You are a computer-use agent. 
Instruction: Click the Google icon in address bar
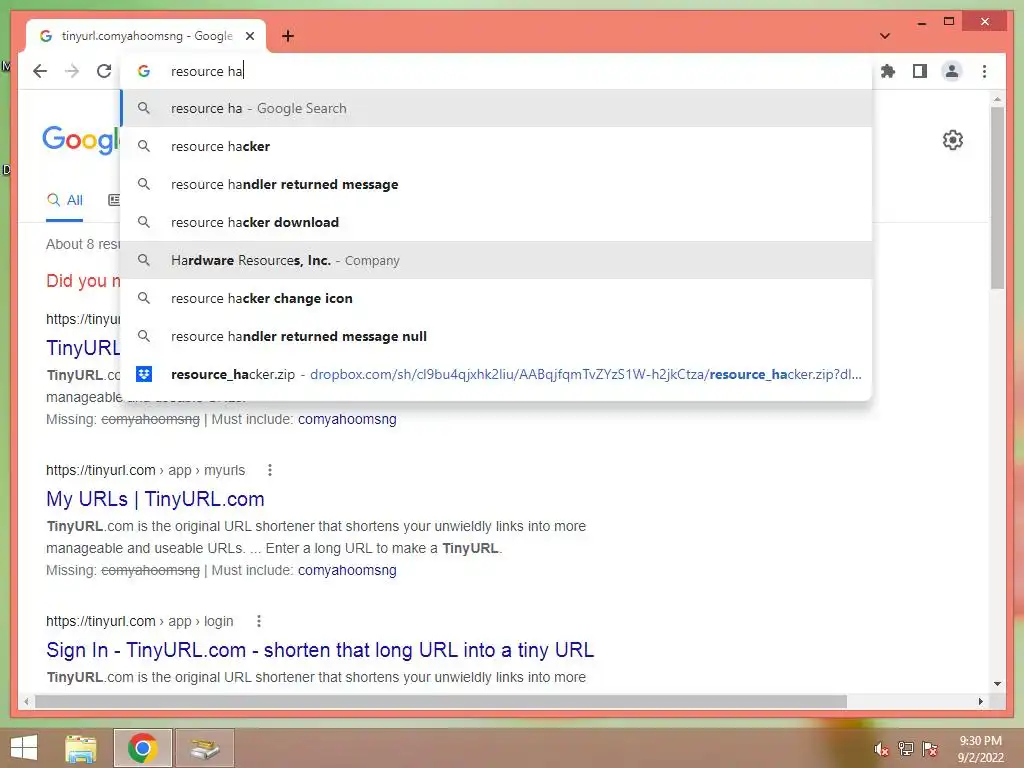tap(144, 71)
